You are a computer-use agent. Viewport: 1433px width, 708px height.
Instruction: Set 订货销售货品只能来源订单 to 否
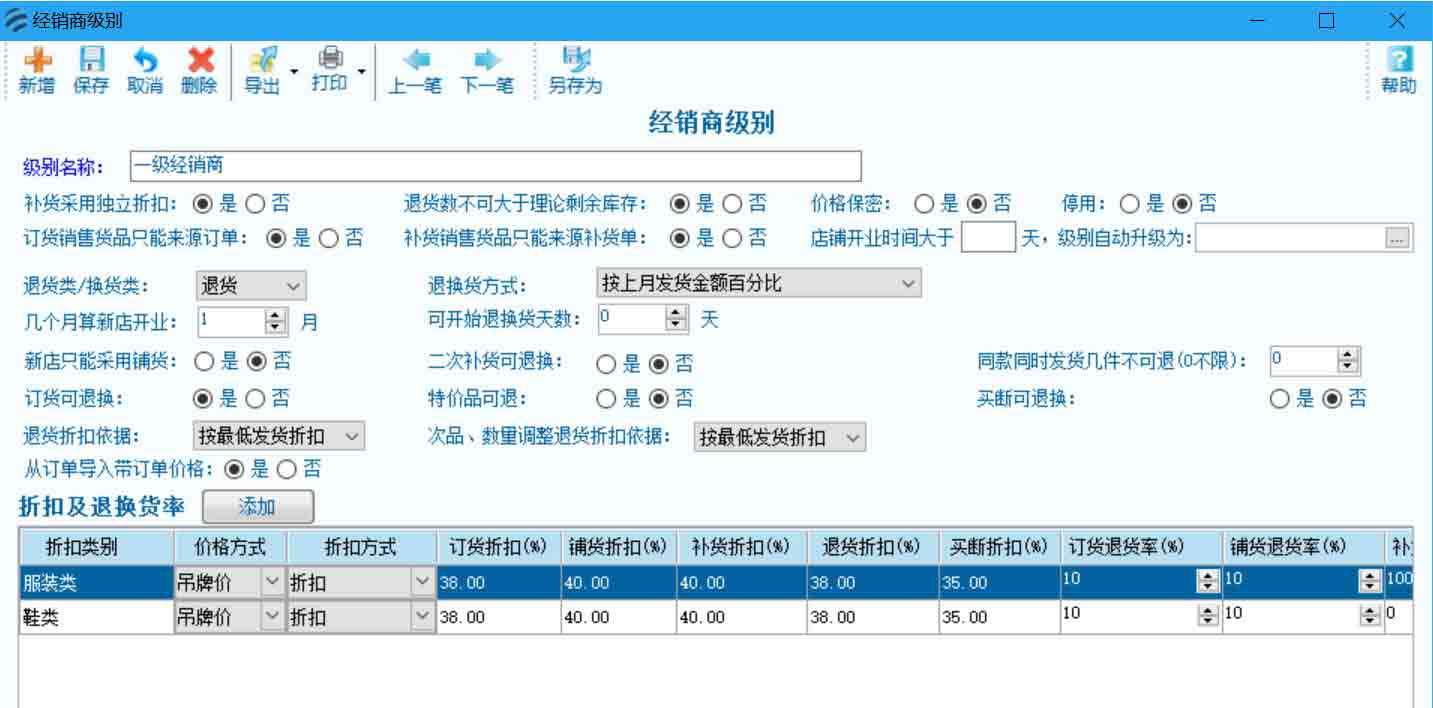(x=329, y=238)
